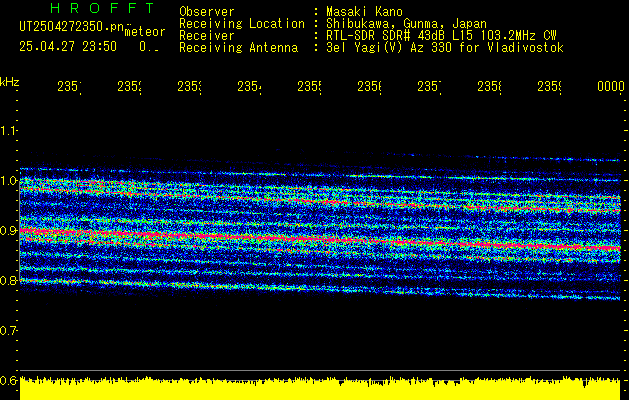Image resolution: width=629 pixels, height=400 pixels.
Task: Click the Receiving Location label
Action: (x=242, y=24)
